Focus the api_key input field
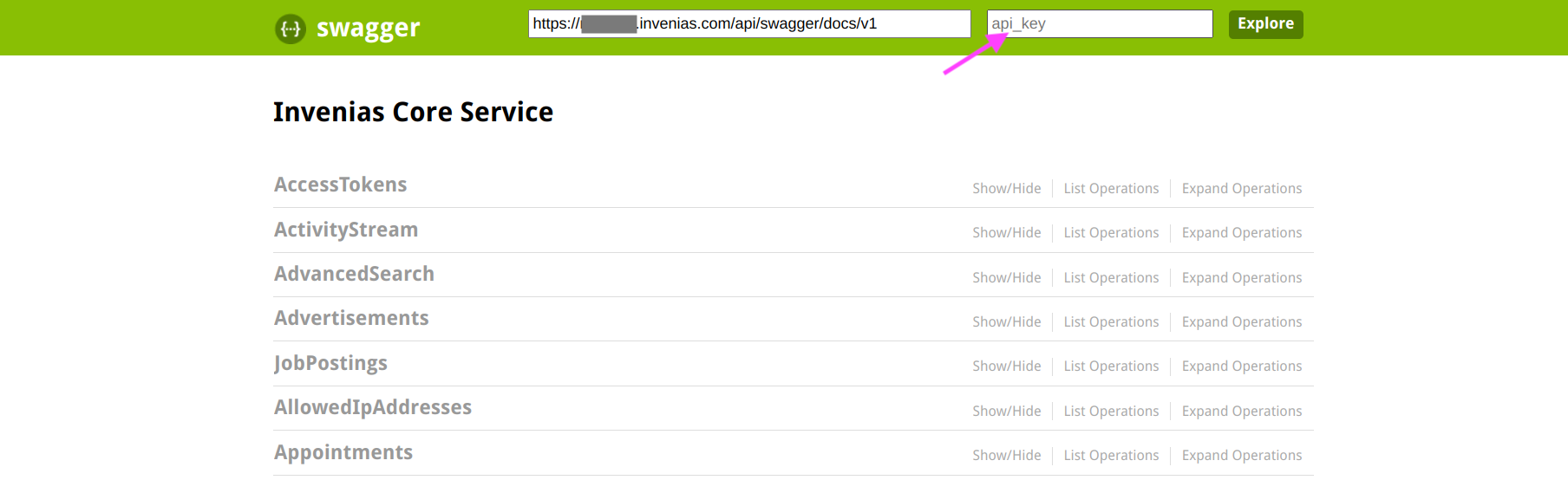The width and height of the screenshot is (1568, 480). click(x=1100, y=23)
